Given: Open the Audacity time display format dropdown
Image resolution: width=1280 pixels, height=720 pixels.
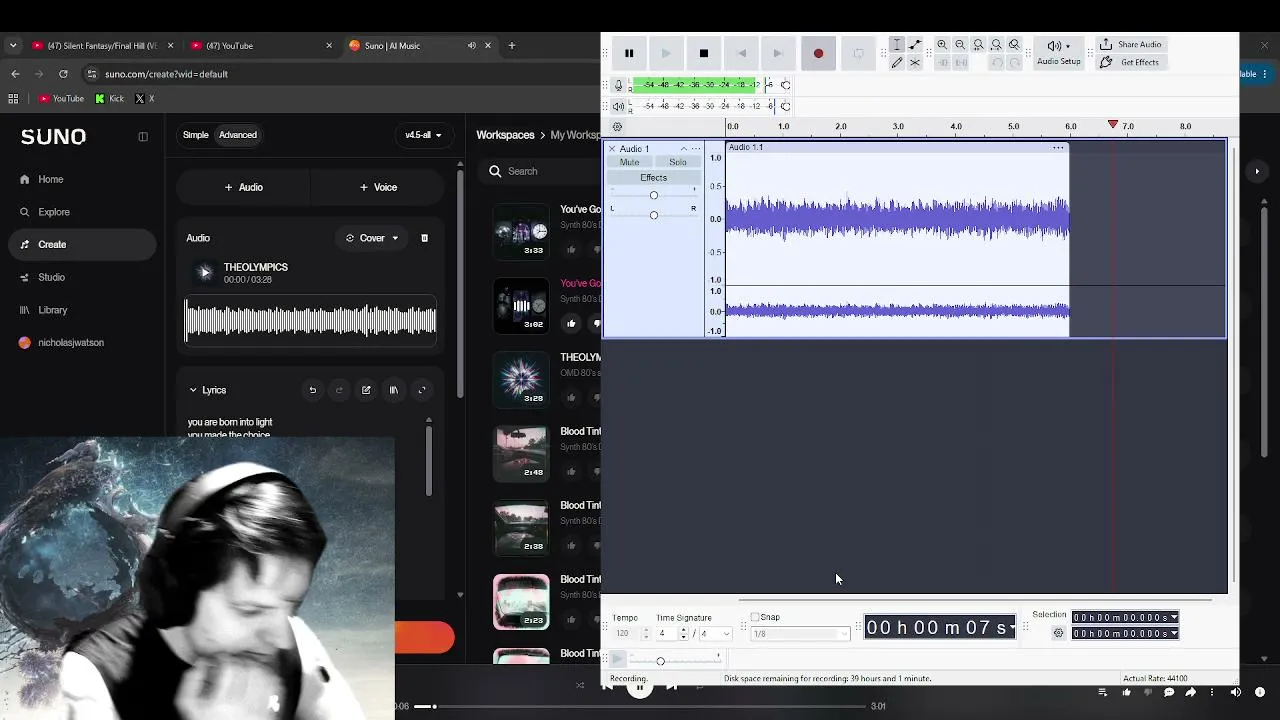Looking at the screenshot, I should point(1012,627).
